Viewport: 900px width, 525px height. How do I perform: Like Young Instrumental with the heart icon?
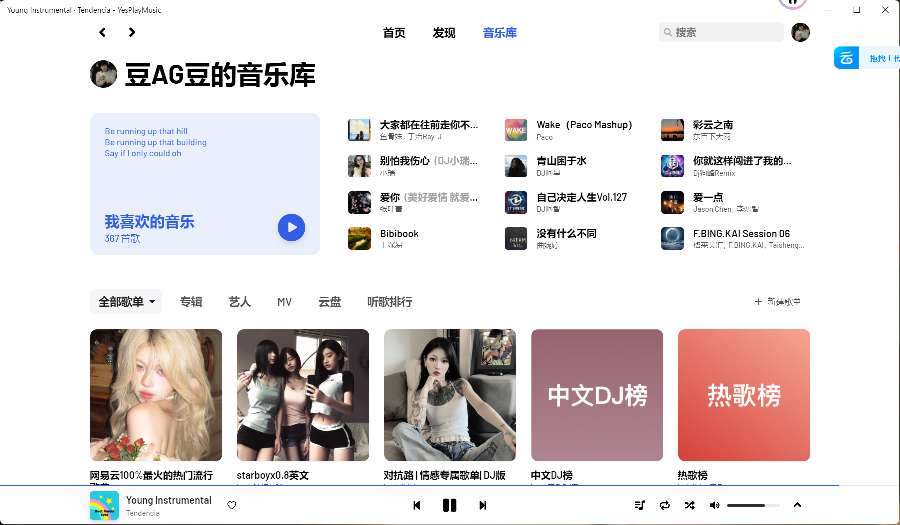[232, 506]
